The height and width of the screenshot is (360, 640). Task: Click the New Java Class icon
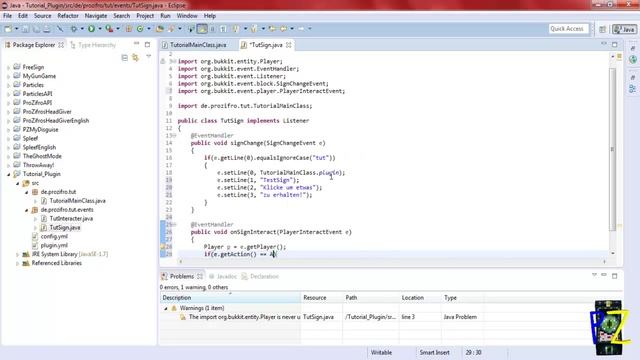tap(140, 29)
